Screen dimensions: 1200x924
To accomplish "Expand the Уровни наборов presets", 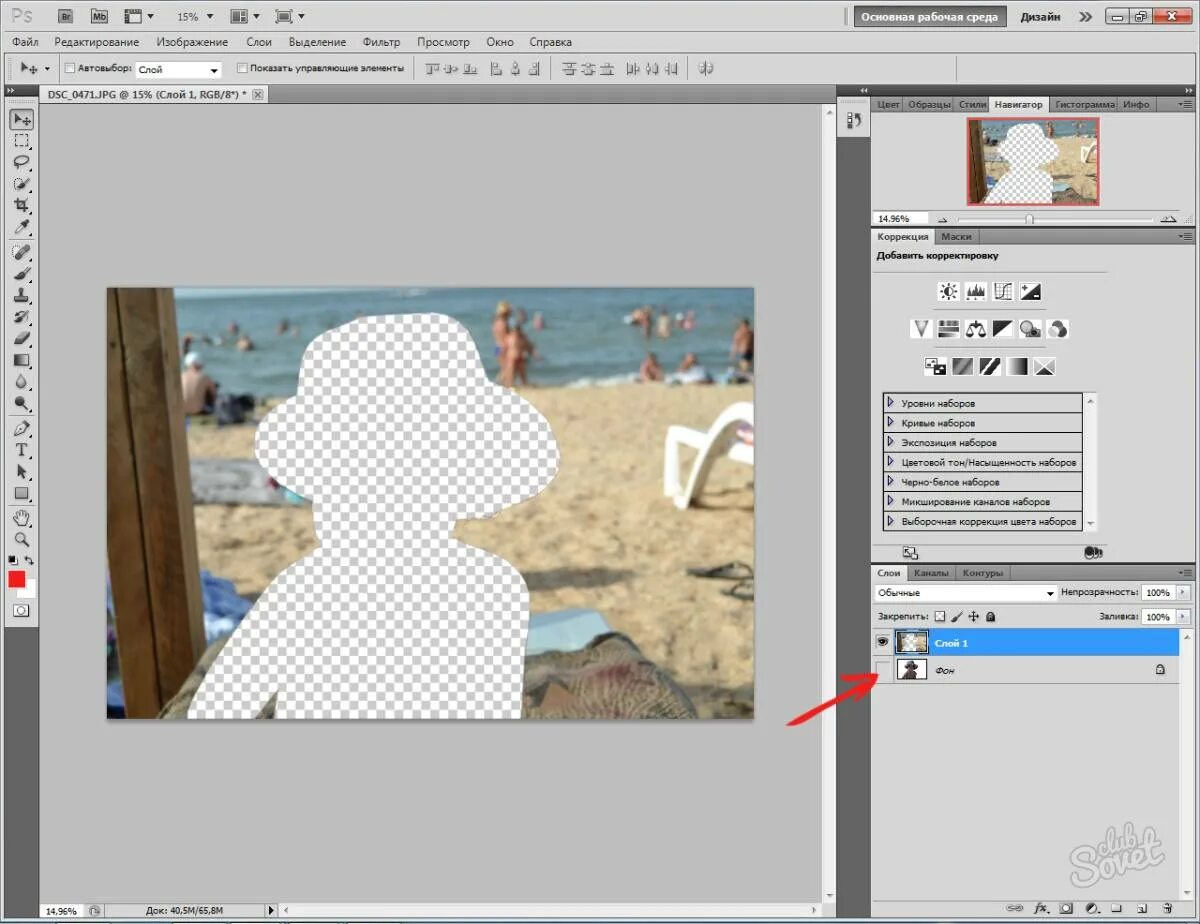I will click(x=982, y=403).
